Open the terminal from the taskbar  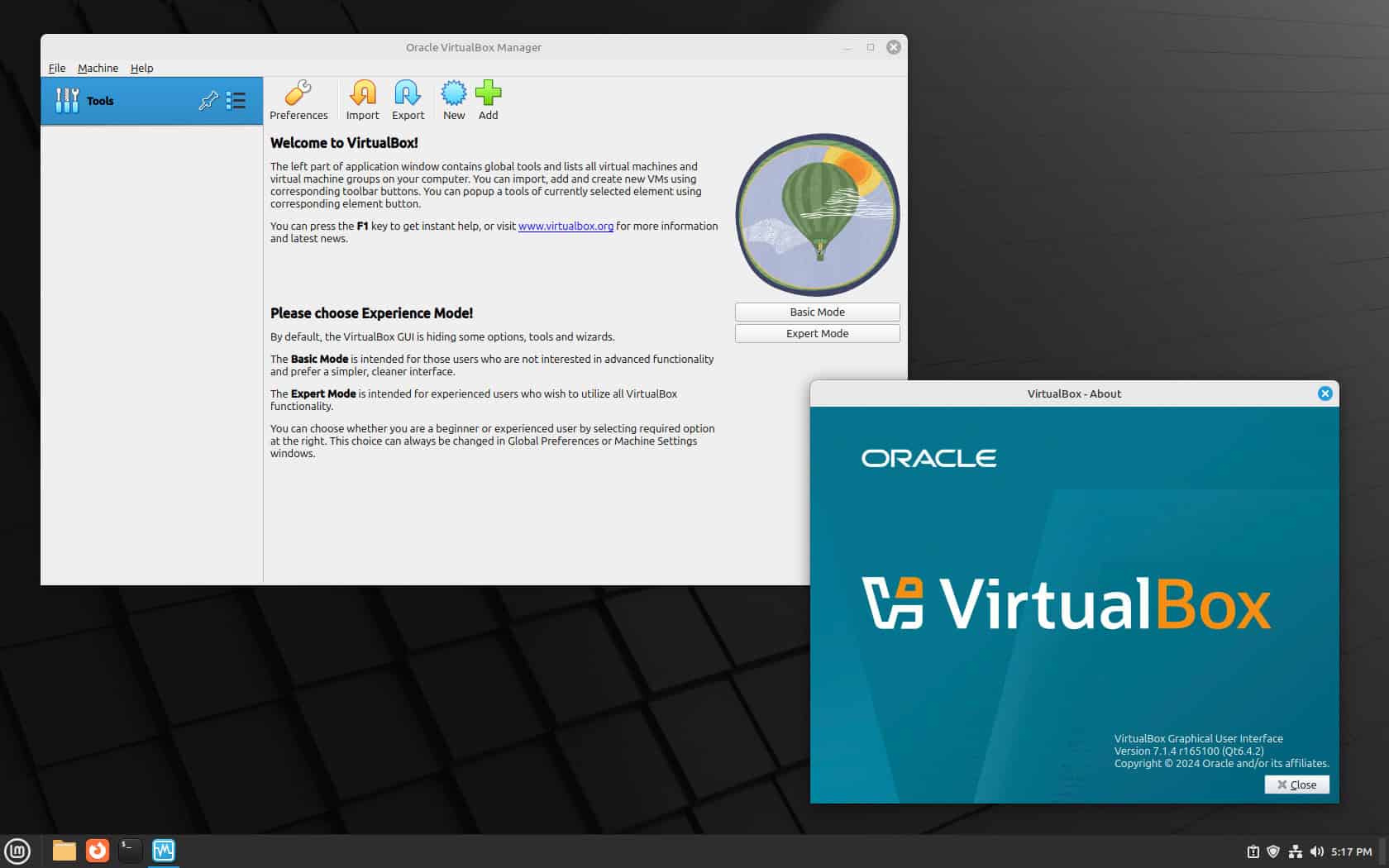click(130, 851)
